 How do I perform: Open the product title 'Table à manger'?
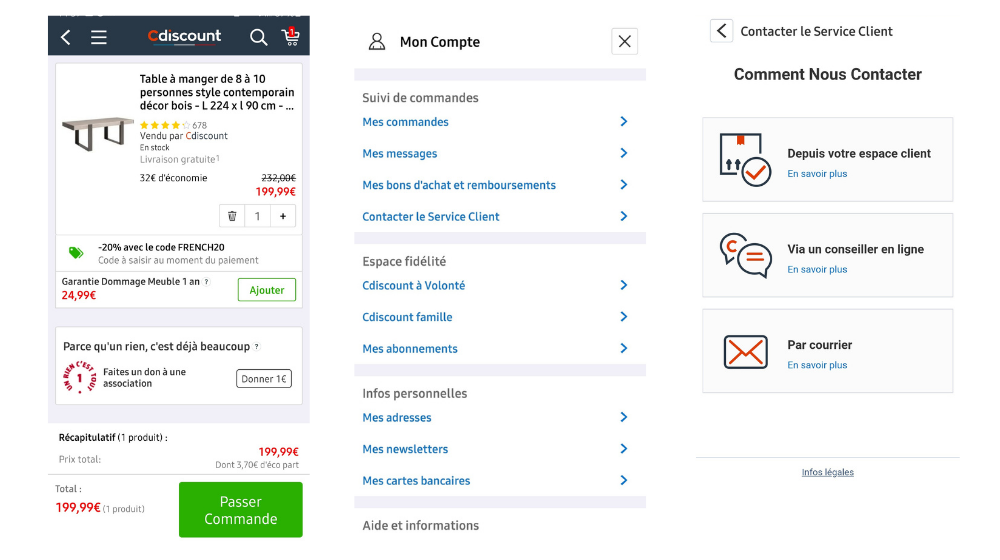pyautogui.click(x=217, y=92)
